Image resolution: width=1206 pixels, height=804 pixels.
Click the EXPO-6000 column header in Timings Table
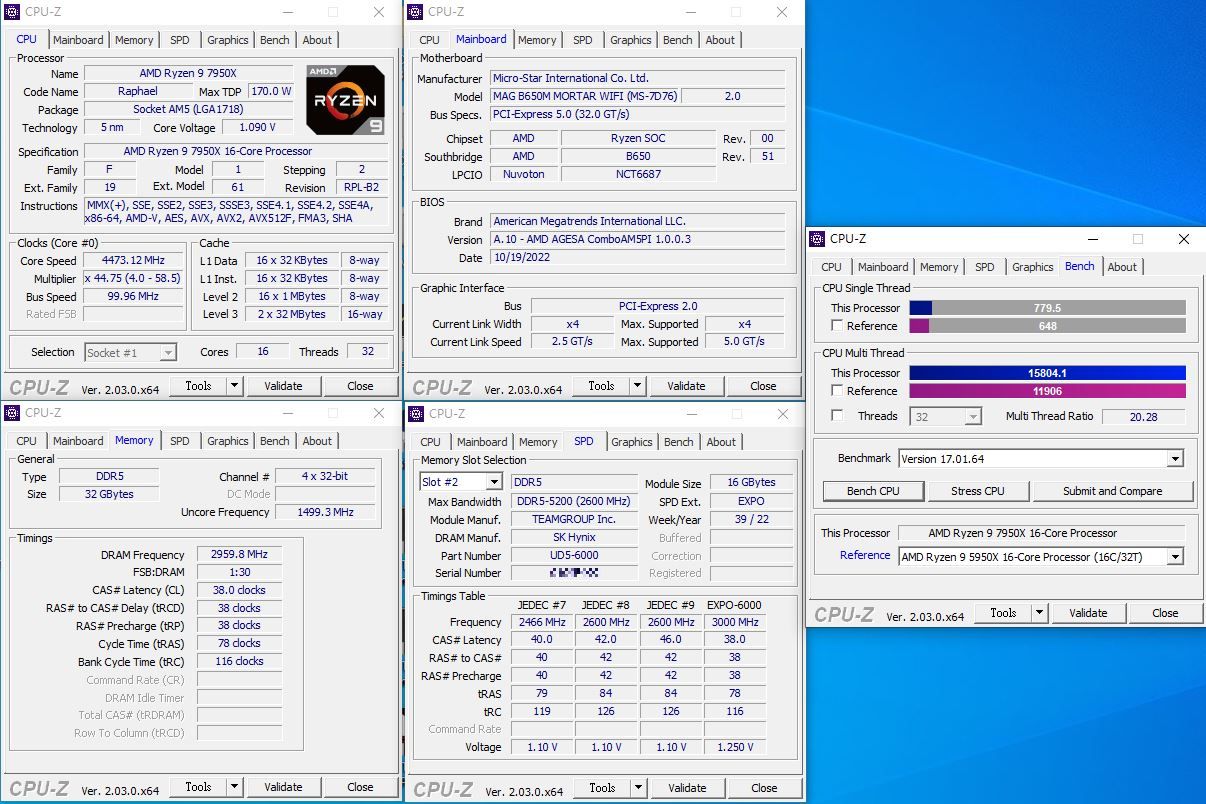[x=735, y=605]
